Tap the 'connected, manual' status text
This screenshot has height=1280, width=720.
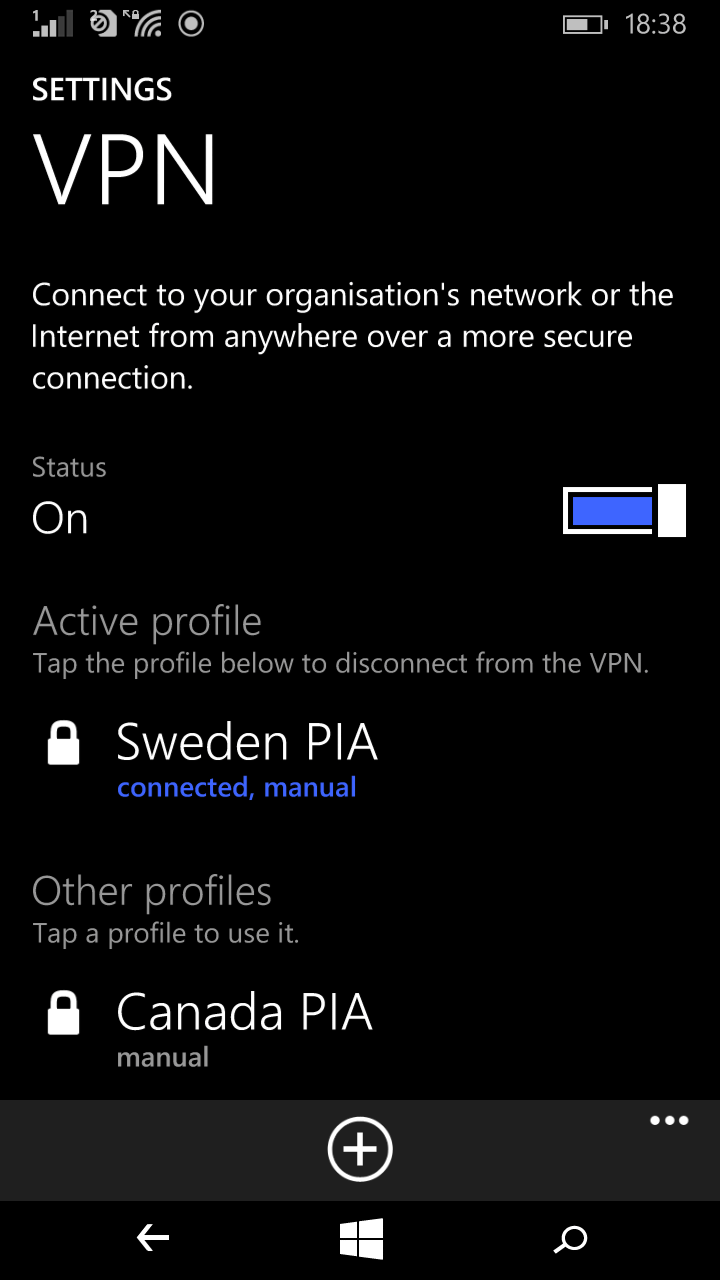click(x=236, y=788)
